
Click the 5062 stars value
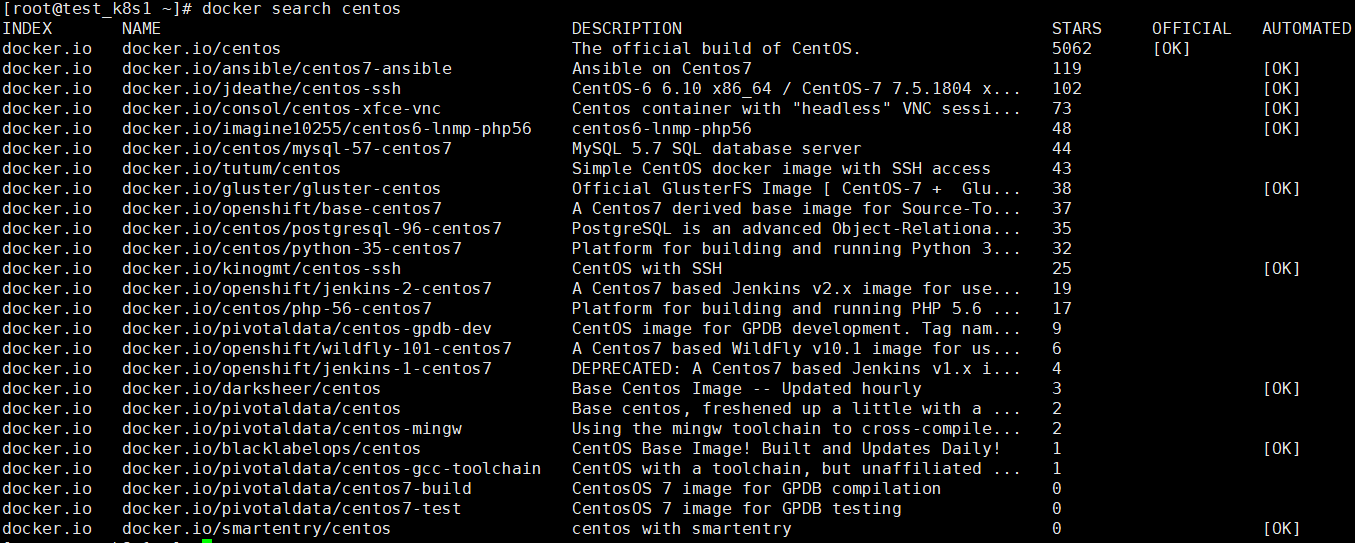click(1072, 49)
